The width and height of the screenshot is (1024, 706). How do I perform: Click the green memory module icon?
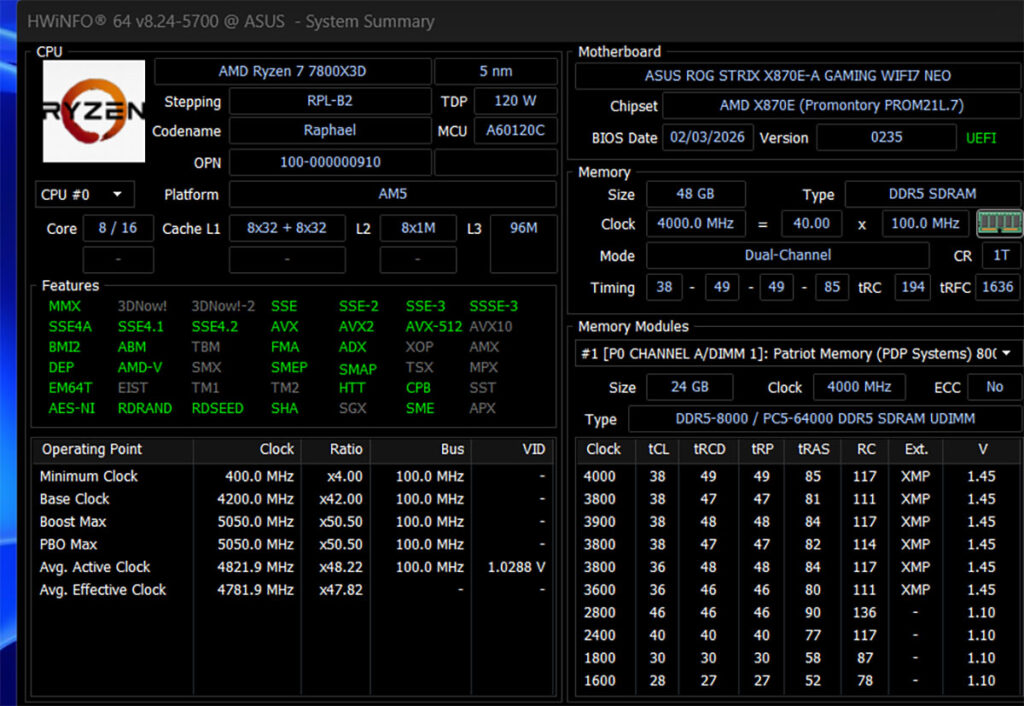coord(999,223)
